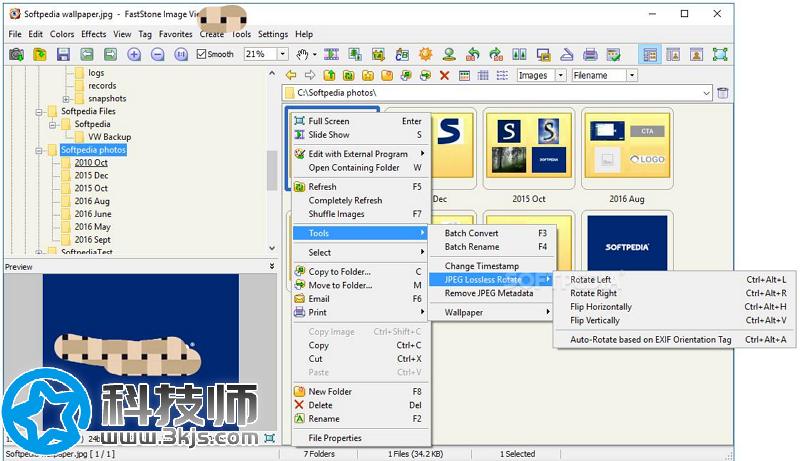Image resolution: width=800 pixels, height=461 pixels.
Task: Click the resize image toolbar icon
Action: [355, 54]
